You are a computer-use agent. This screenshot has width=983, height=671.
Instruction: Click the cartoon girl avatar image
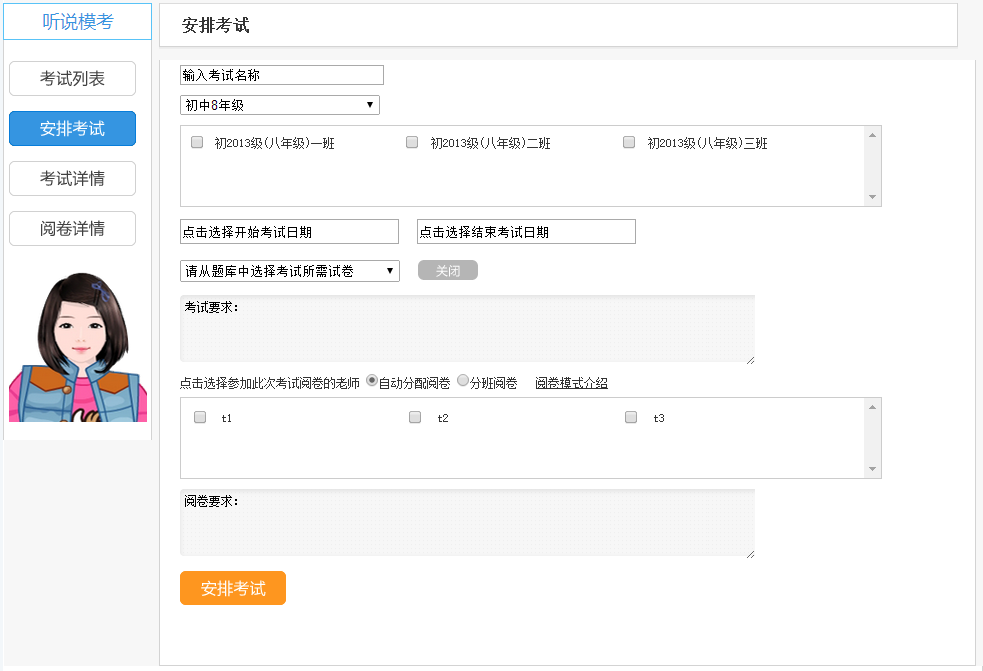pyautogui.click(x=78, y=347)
